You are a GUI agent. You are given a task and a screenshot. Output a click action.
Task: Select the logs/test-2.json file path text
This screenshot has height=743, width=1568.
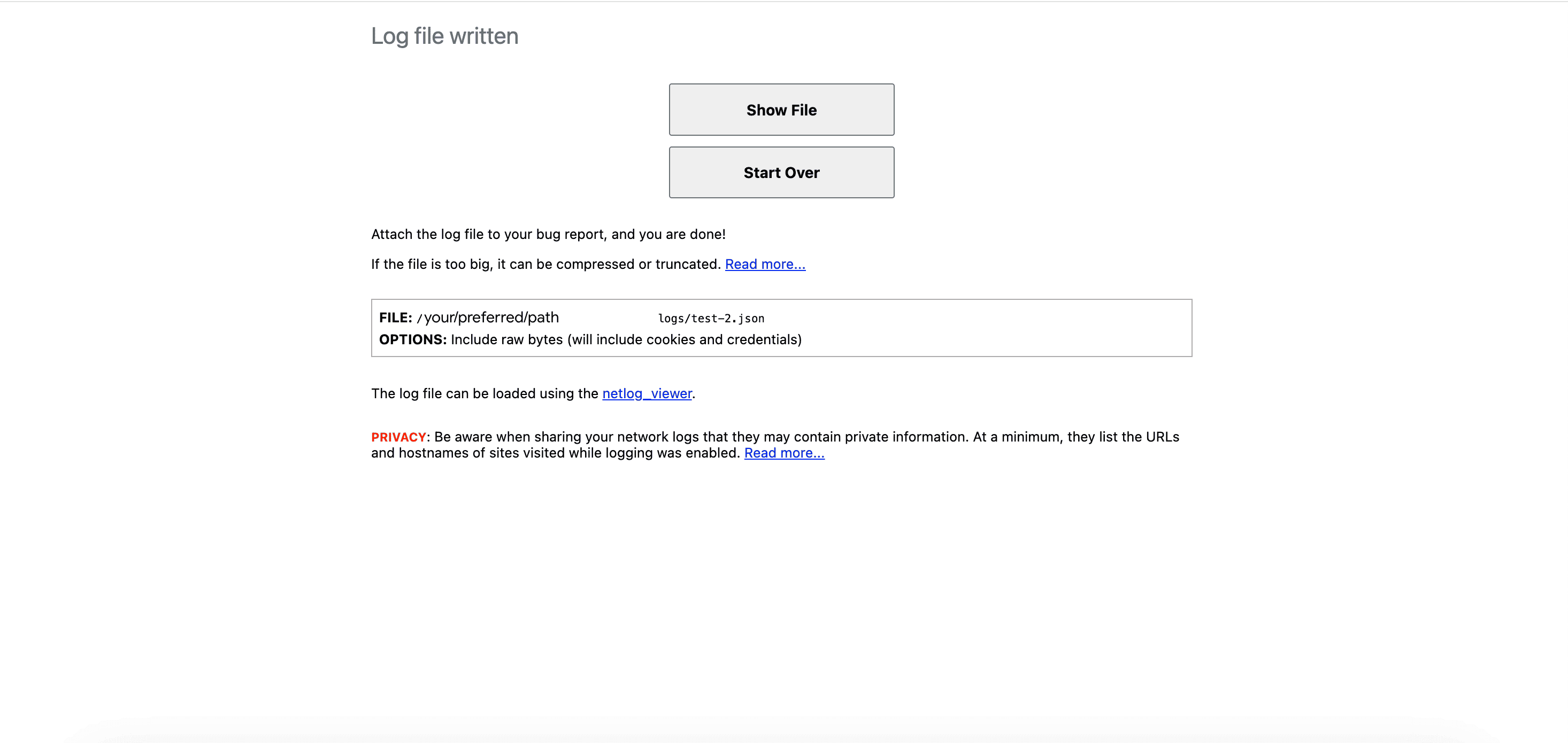711,318
